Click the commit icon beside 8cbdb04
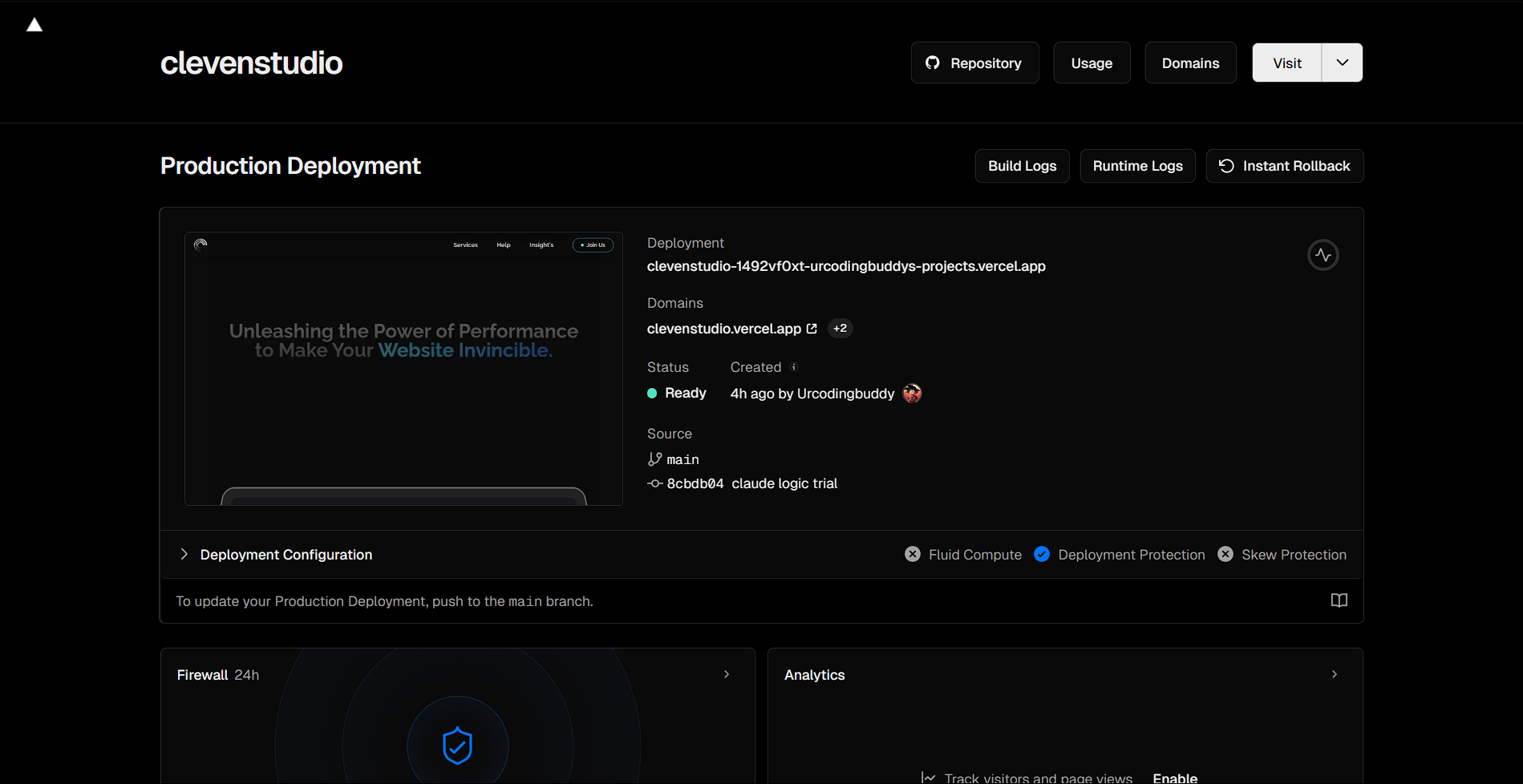This screenshot has height=784, width=1523. (655, 483)
